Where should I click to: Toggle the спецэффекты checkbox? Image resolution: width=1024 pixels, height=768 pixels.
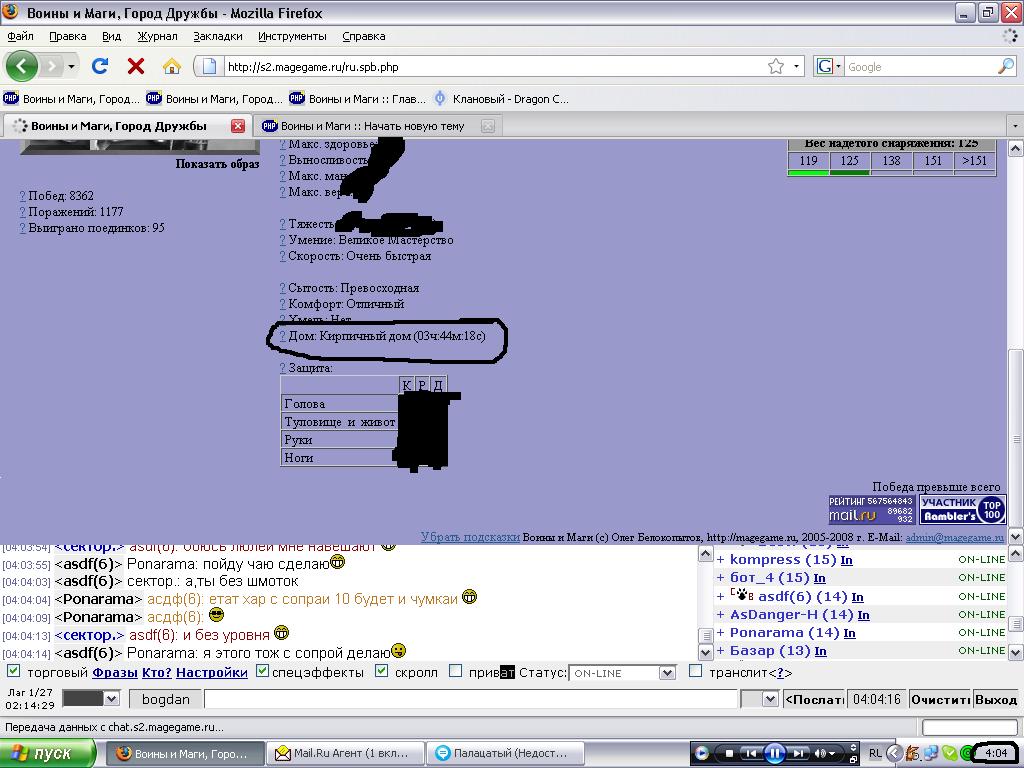[x=263, y=671]
